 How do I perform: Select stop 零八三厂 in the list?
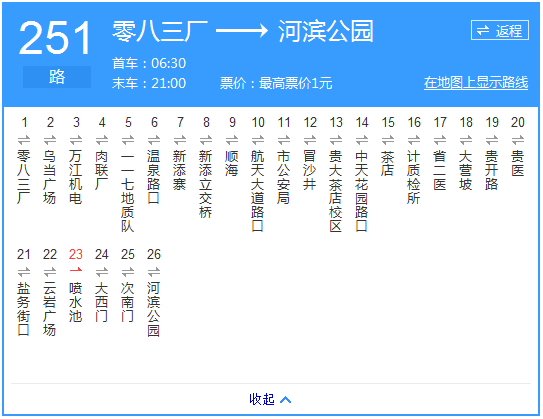tap(24, 177)
